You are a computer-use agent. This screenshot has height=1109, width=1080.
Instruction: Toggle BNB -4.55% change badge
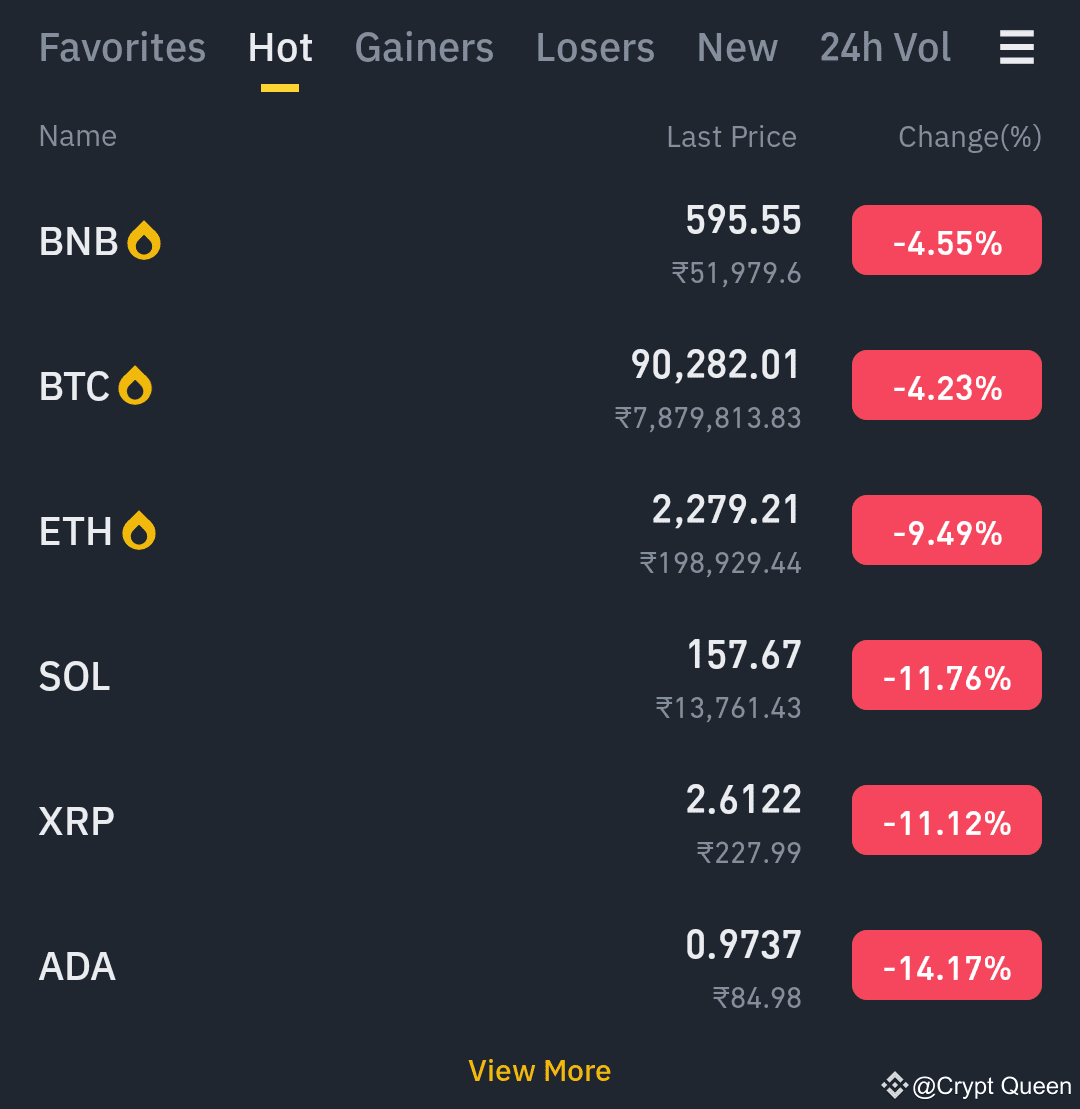pyautogui.click(x=946, y=240)
